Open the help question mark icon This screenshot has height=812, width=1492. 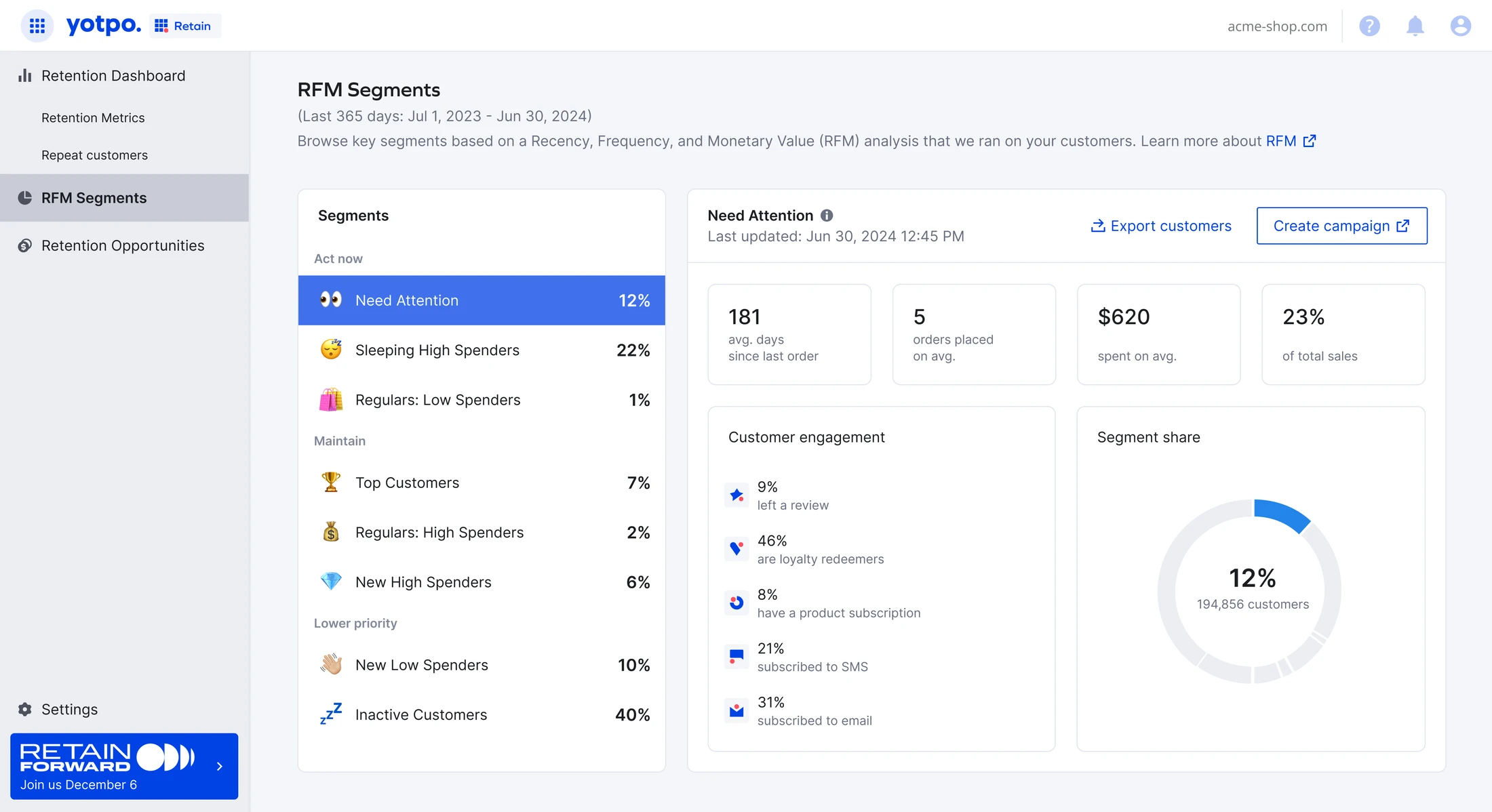[x=1369, y=26]
